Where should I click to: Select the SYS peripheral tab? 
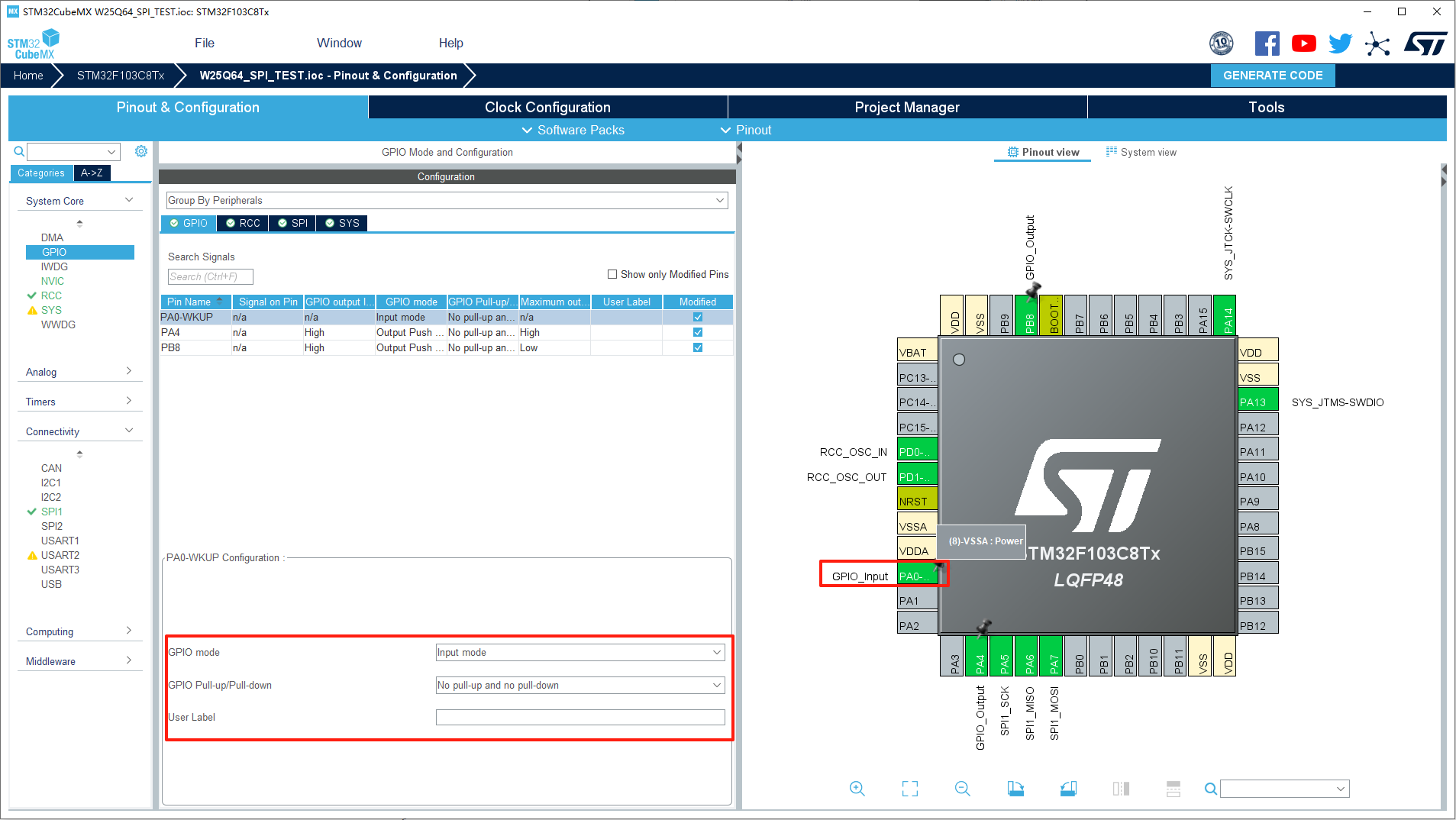click(342, 223)
